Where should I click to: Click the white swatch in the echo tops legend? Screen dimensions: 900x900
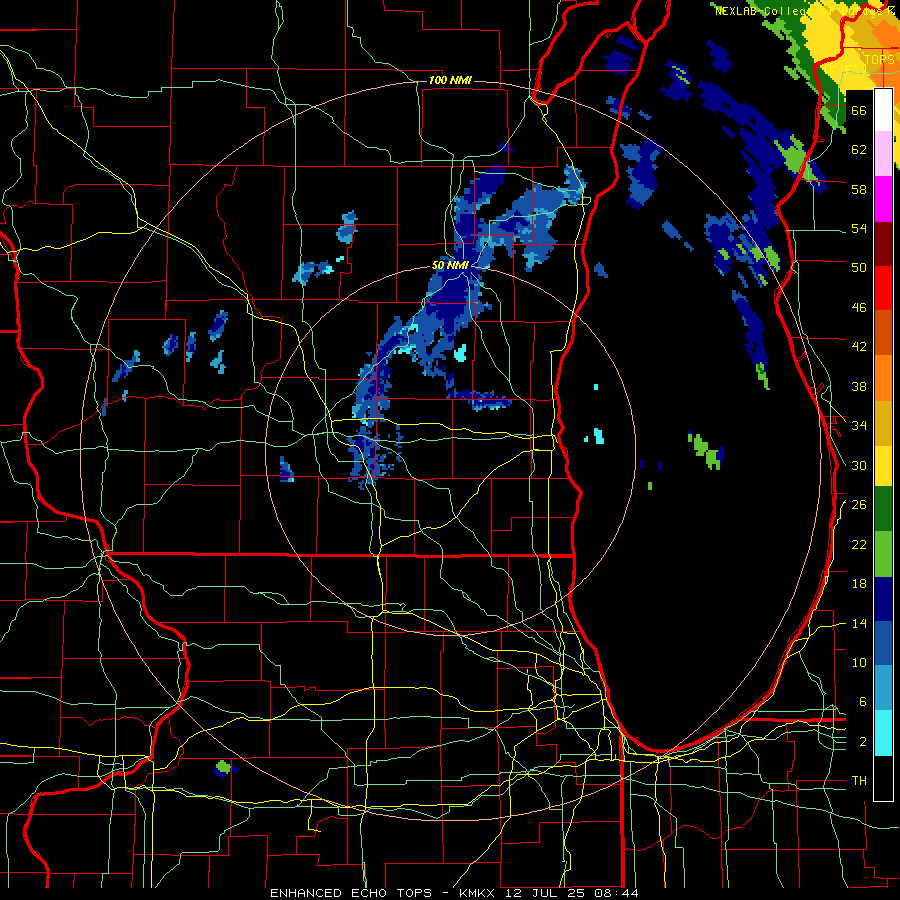883,110
